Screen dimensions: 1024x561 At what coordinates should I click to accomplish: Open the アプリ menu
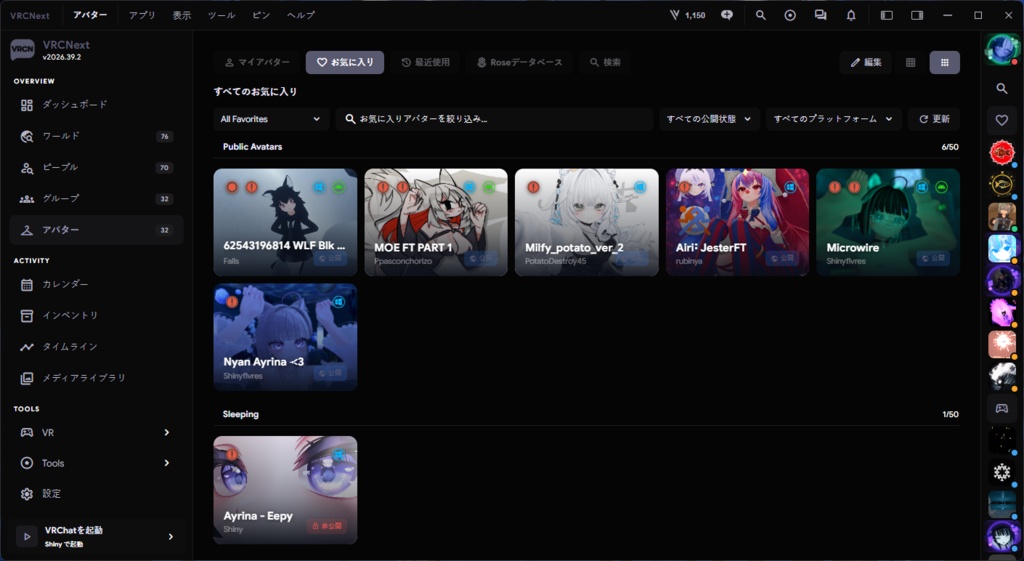tap(142, 15)
